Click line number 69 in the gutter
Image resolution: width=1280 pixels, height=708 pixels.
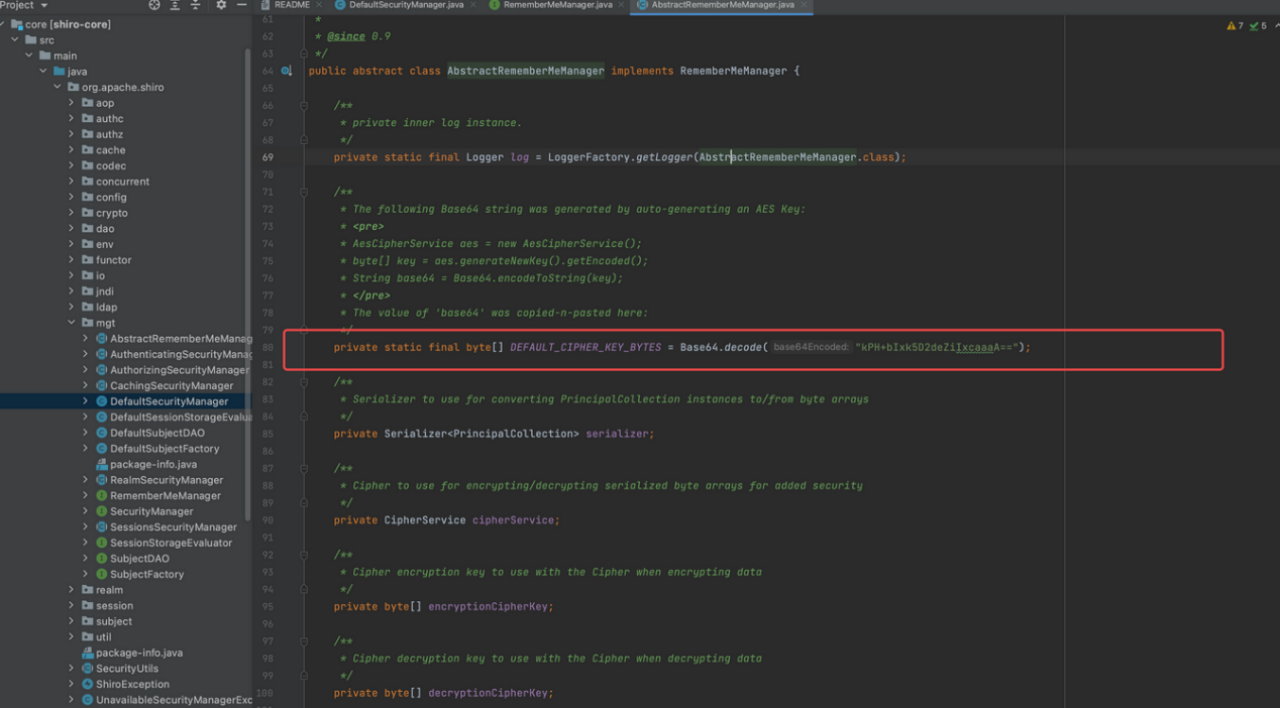click(267, 157)
